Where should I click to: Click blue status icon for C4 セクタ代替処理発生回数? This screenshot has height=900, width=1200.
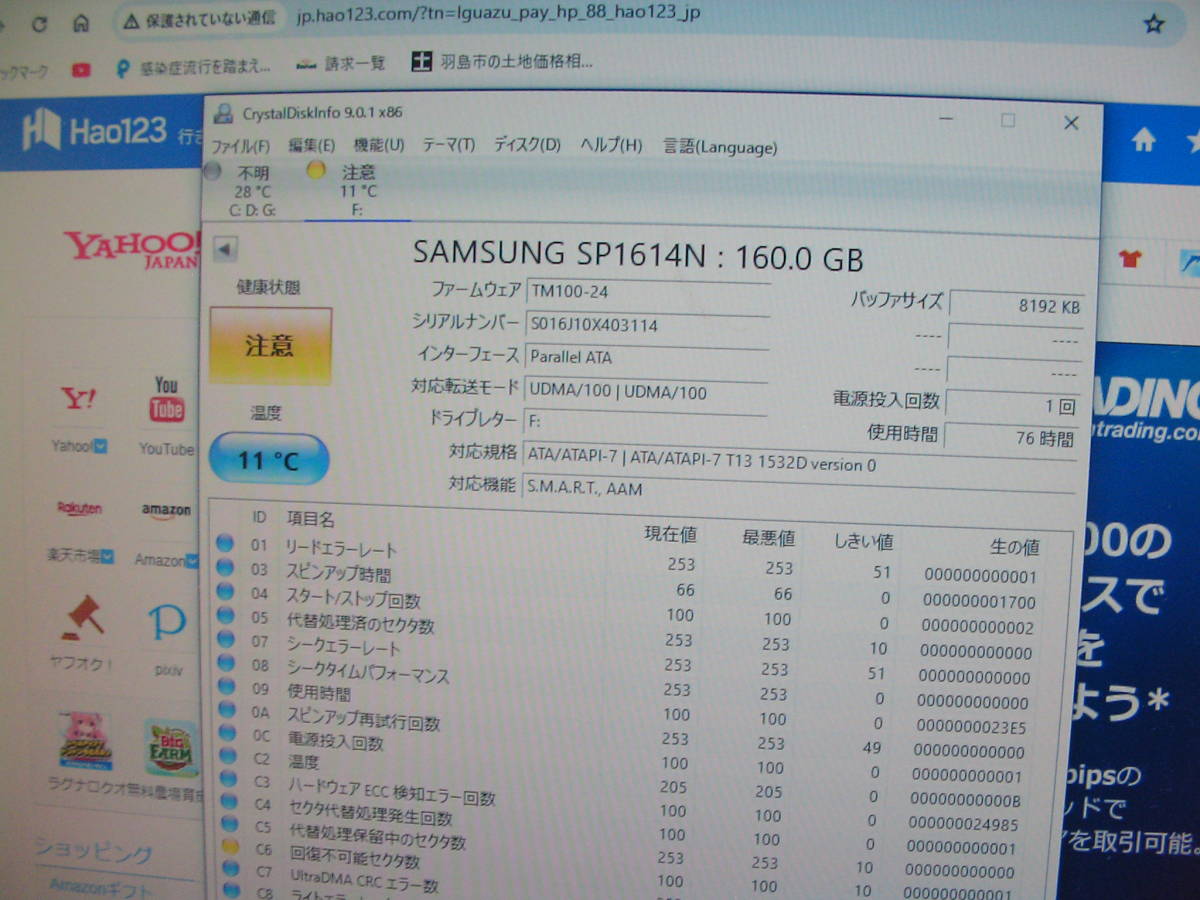coord(231,803)
